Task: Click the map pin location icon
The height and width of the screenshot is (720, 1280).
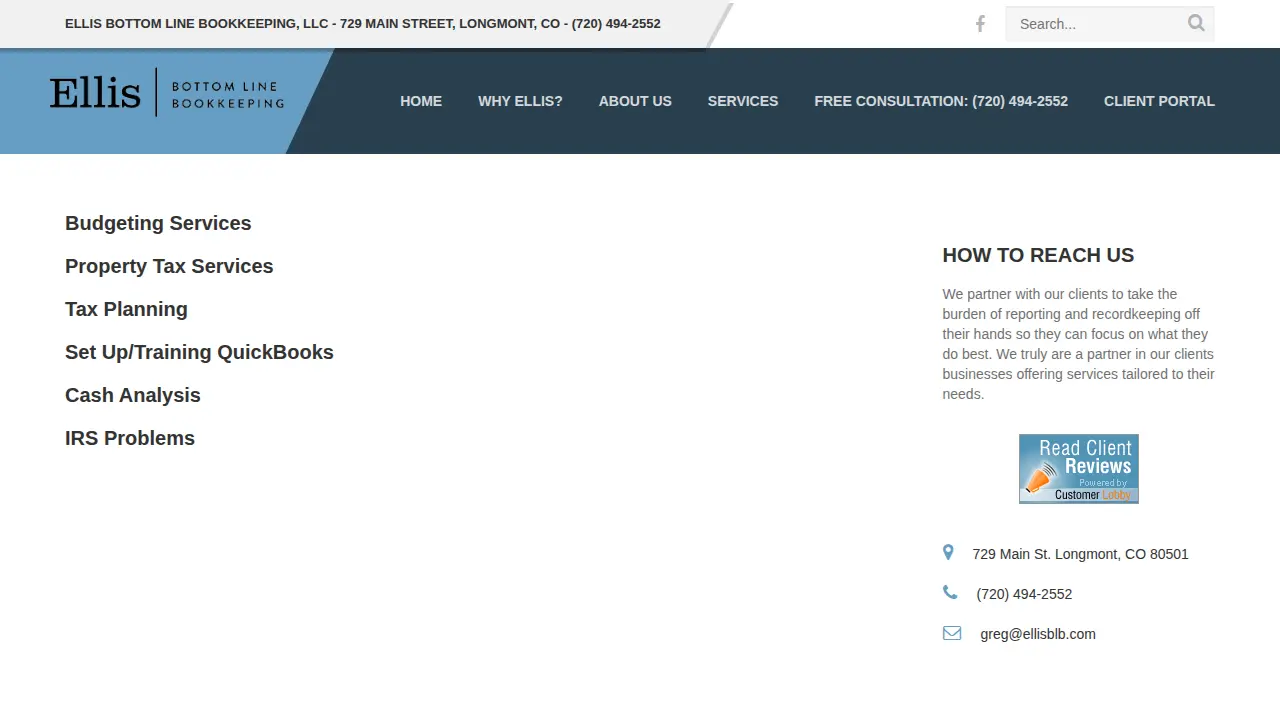Action: pyautogui.click(x=948, y=552)
